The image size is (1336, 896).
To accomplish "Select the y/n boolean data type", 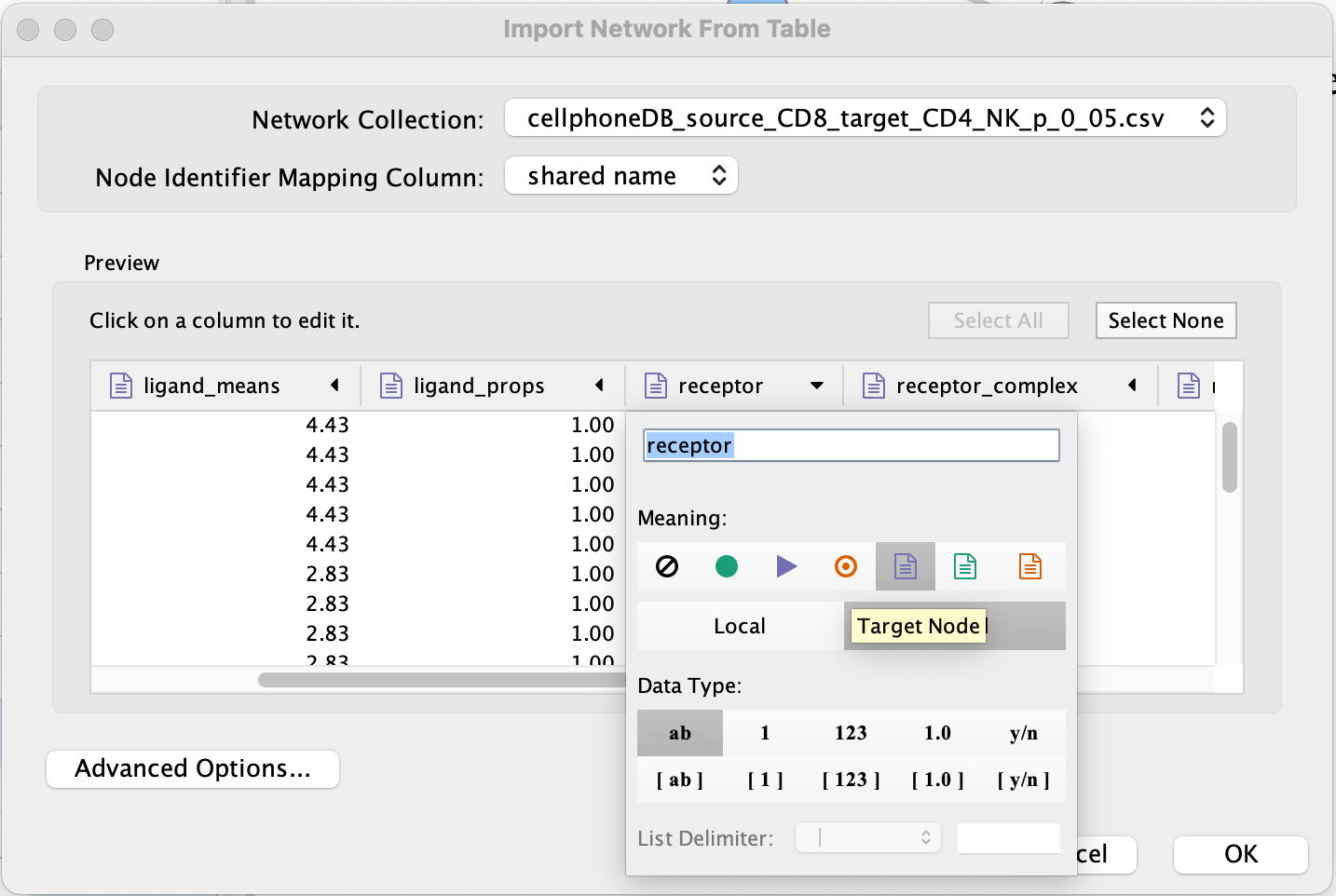I will point(1023,733).
